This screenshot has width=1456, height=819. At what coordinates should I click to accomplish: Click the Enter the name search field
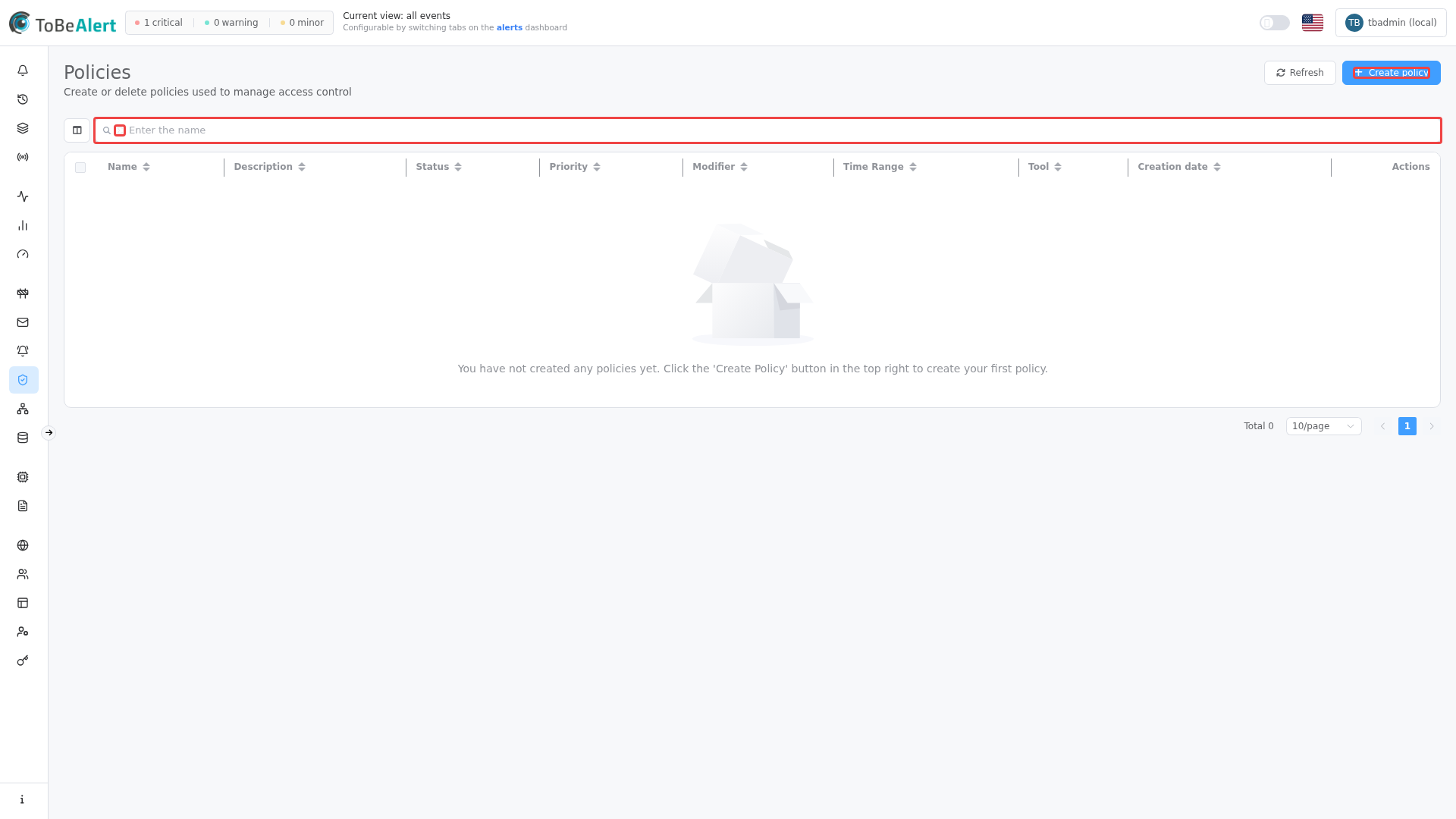767,130
